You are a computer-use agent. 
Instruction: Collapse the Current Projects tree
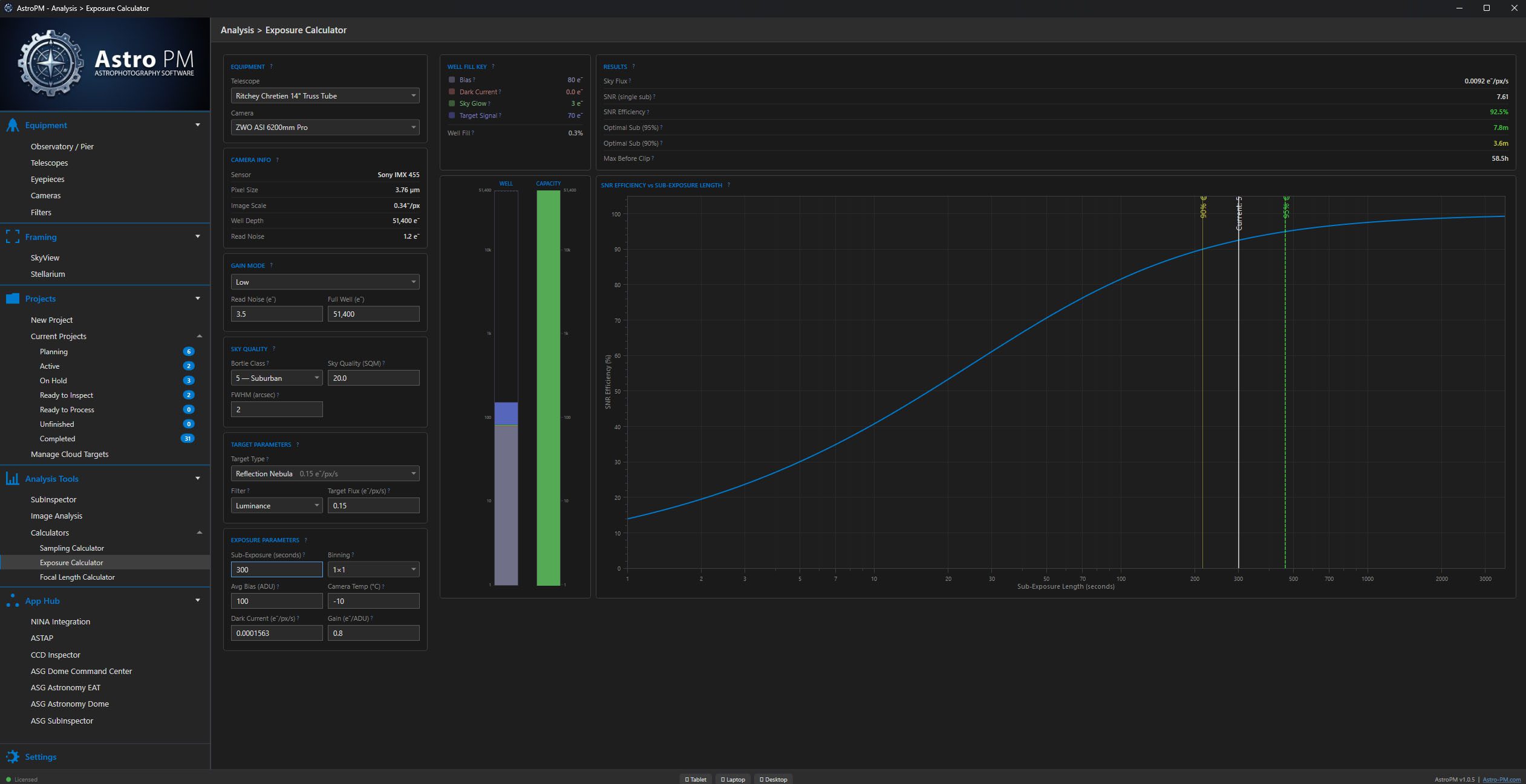pyautogui.click(x=199, y=336)
